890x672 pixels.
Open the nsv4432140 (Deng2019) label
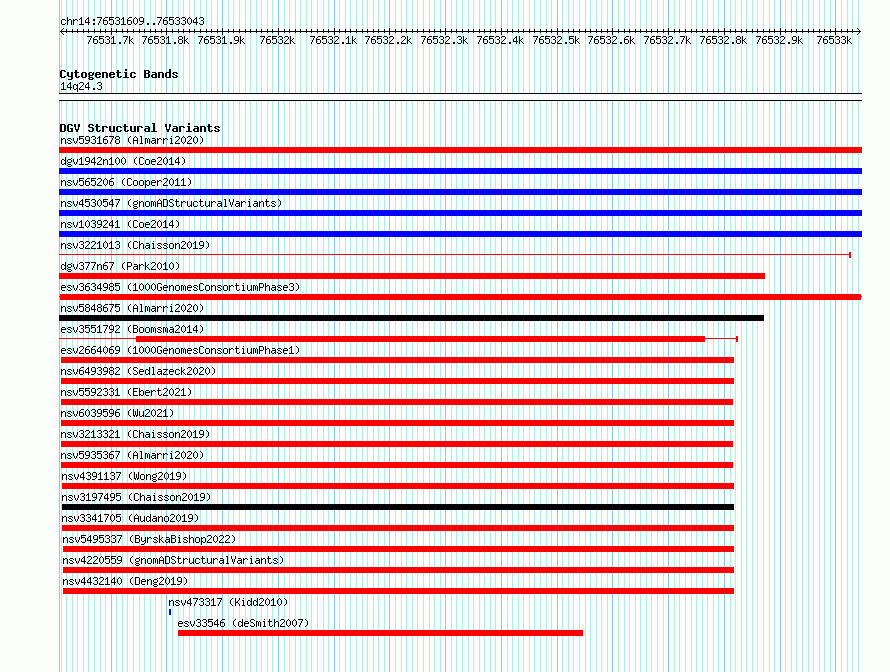[125, 581]
